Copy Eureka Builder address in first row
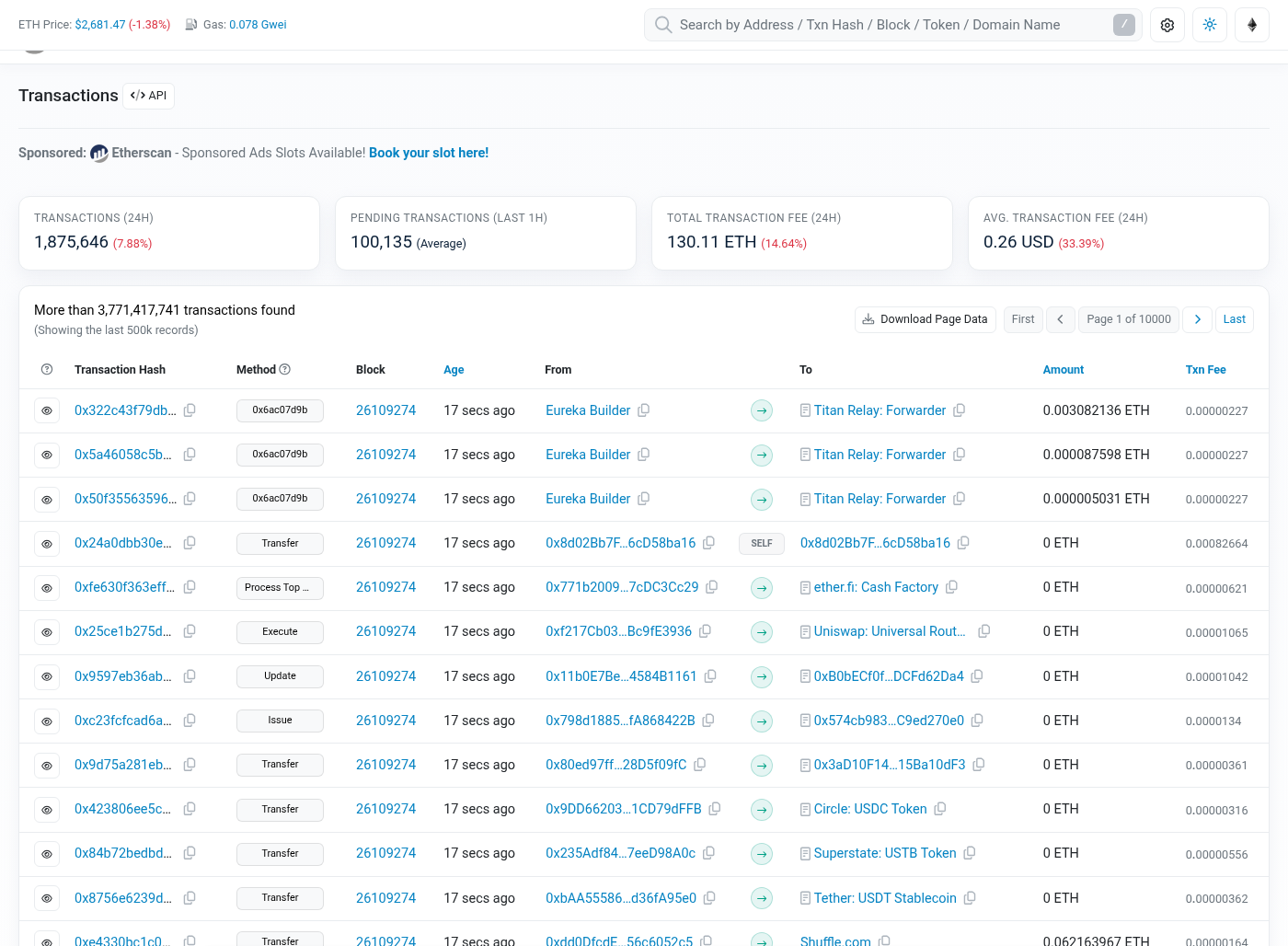Image resolution: width=1288 pixels, height=946 pixels. coord(644,410)
